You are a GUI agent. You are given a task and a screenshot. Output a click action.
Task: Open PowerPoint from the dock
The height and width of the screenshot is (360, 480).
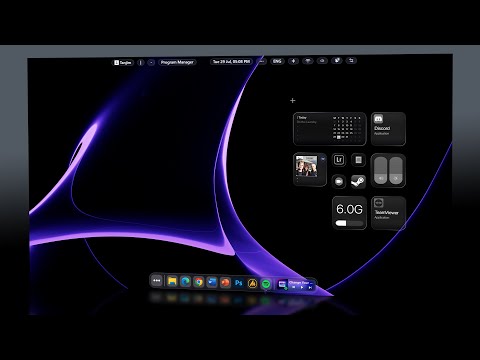[x=225, y=283]
